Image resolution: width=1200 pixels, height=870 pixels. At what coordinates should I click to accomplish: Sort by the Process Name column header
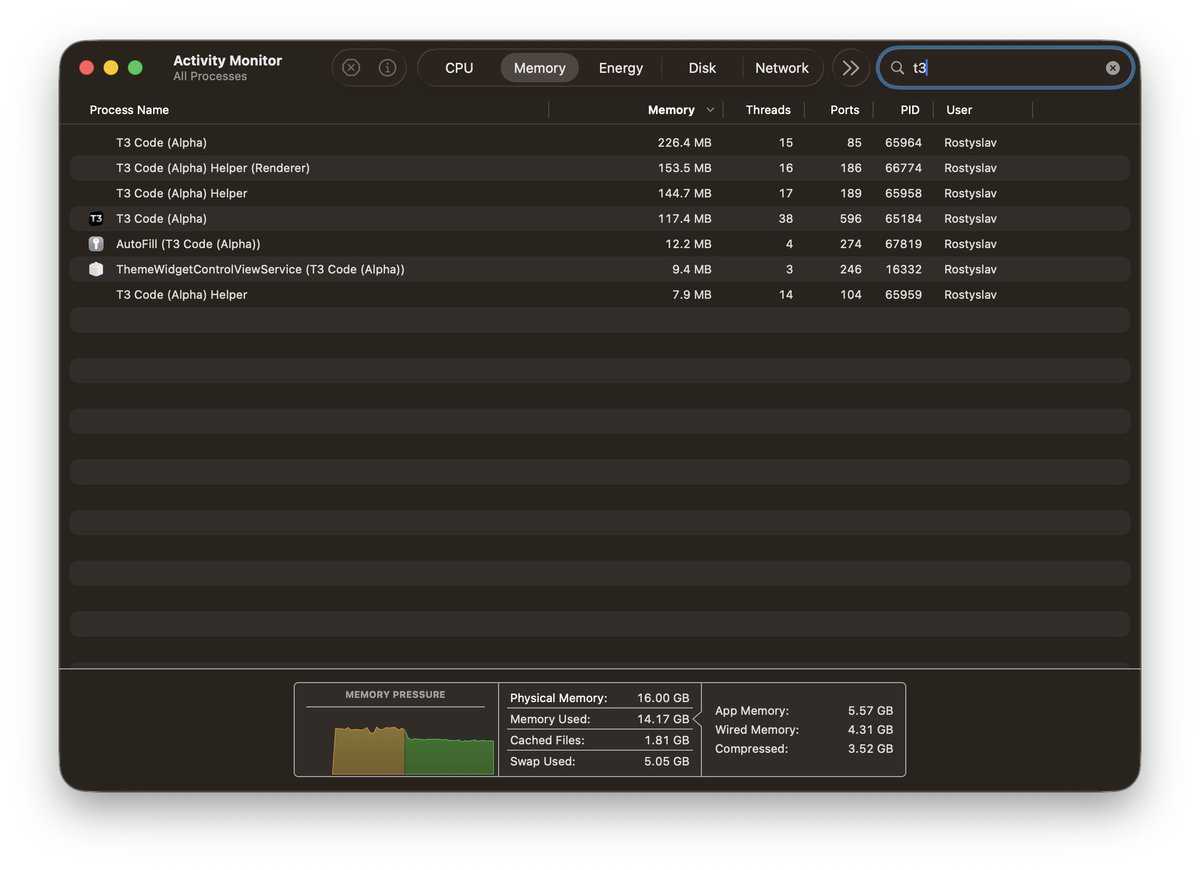pos(129,110)
